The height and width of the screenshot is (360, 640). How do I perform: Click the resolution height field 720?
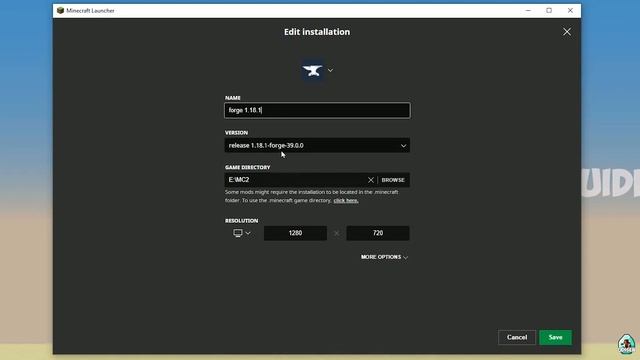click(x=378, y=233)
